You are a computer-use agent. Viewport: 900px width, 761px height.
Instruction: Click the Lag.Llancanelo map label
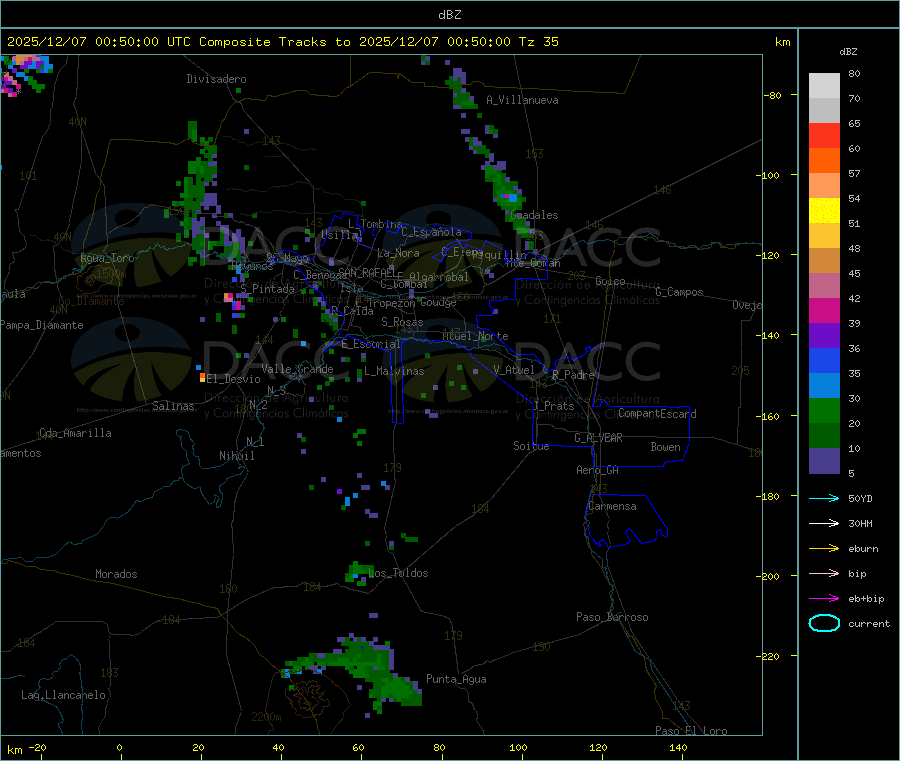coord(63,695)
